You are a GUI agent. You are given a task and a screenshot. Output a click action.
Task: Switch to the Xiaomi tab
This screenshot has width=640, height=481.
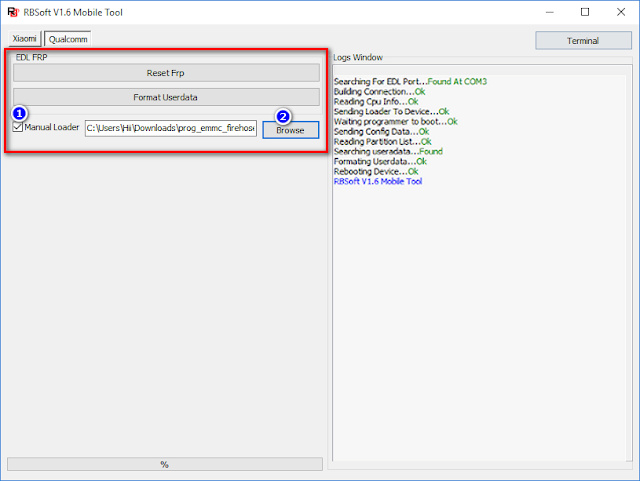(x=24, y=39)
